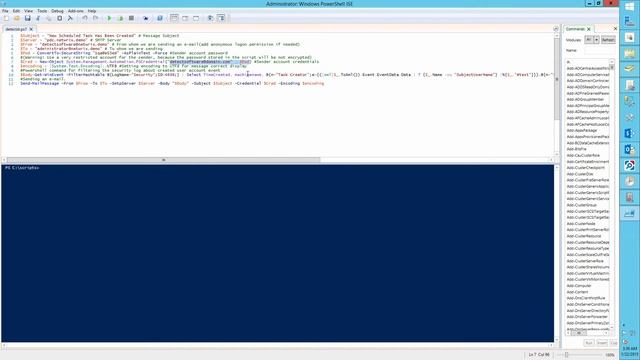Close the Commands tab with its X
The image size is (640, 360).
(x=589, y=29)
